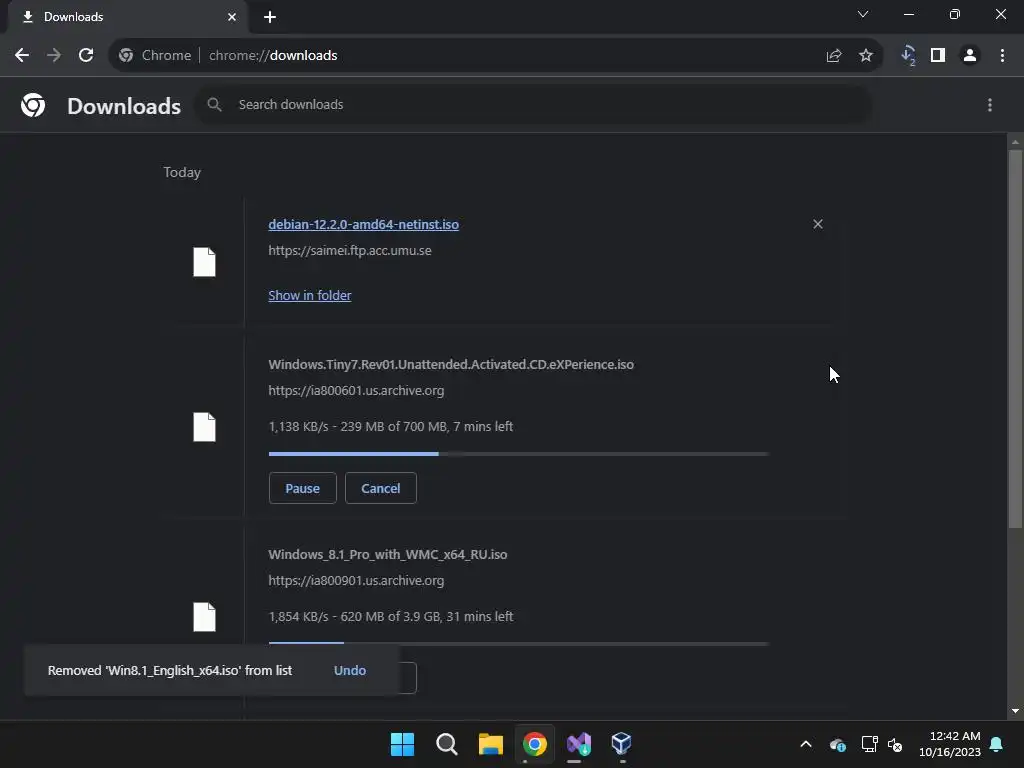Open the Windows Start menu

(402, 744)
